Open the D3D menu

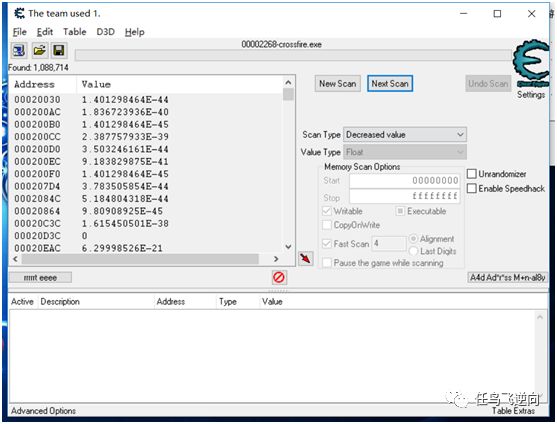click(x=106, y=32)
